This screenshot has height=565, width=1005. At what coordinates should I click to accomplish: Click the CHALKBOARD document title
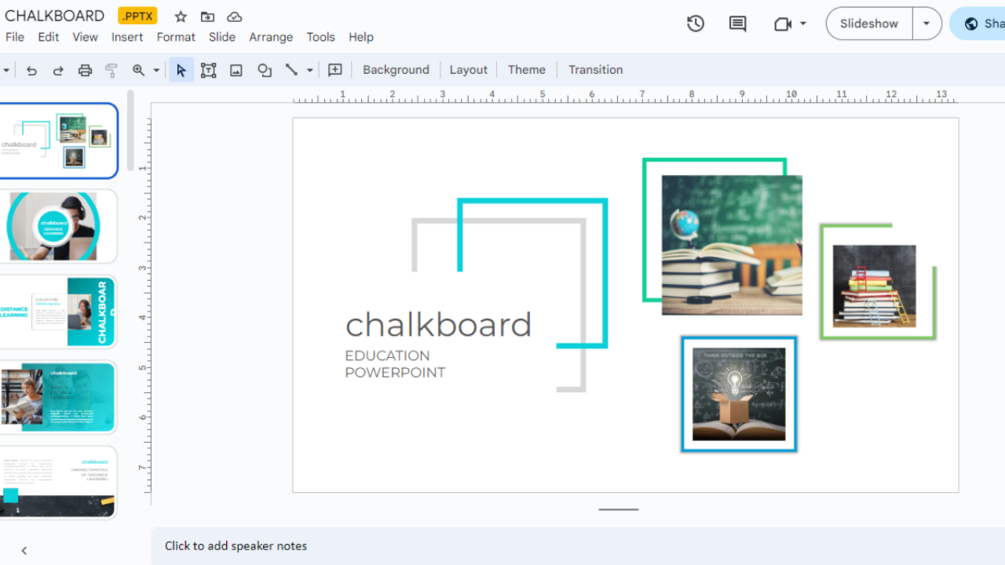click(x=54, y=16)
